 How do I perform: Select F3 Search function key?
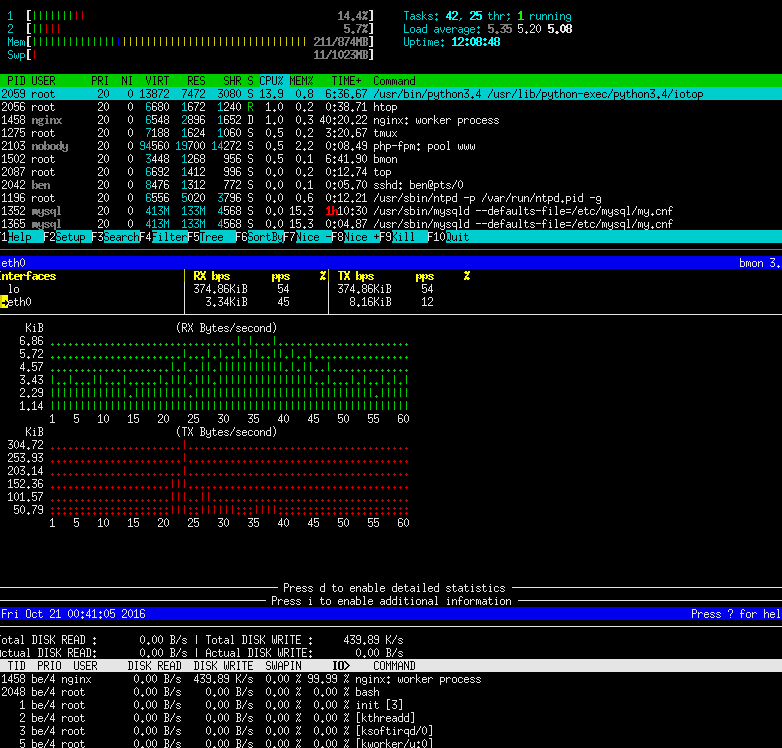(x=116, y=237)
